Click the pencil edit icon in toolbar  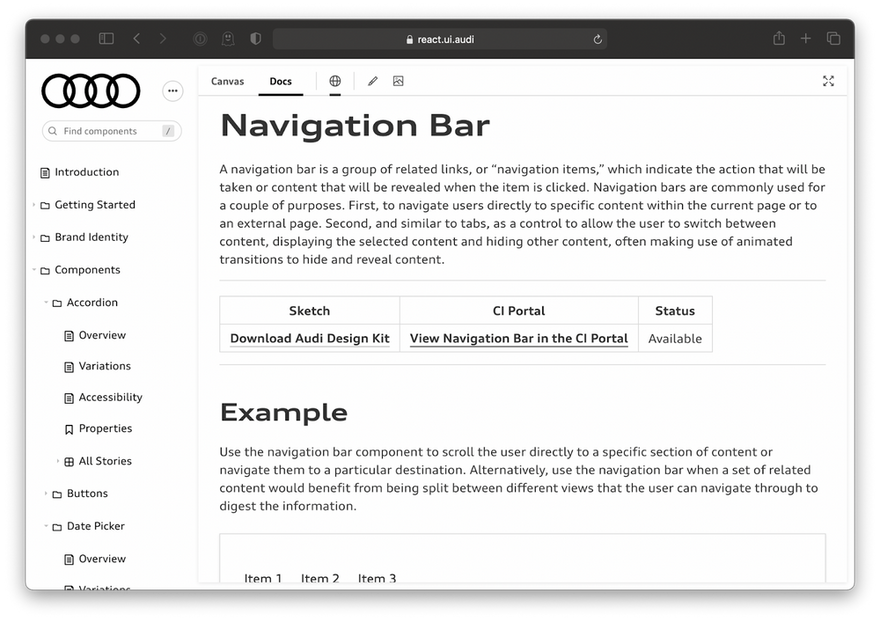(x=373, y=81)
